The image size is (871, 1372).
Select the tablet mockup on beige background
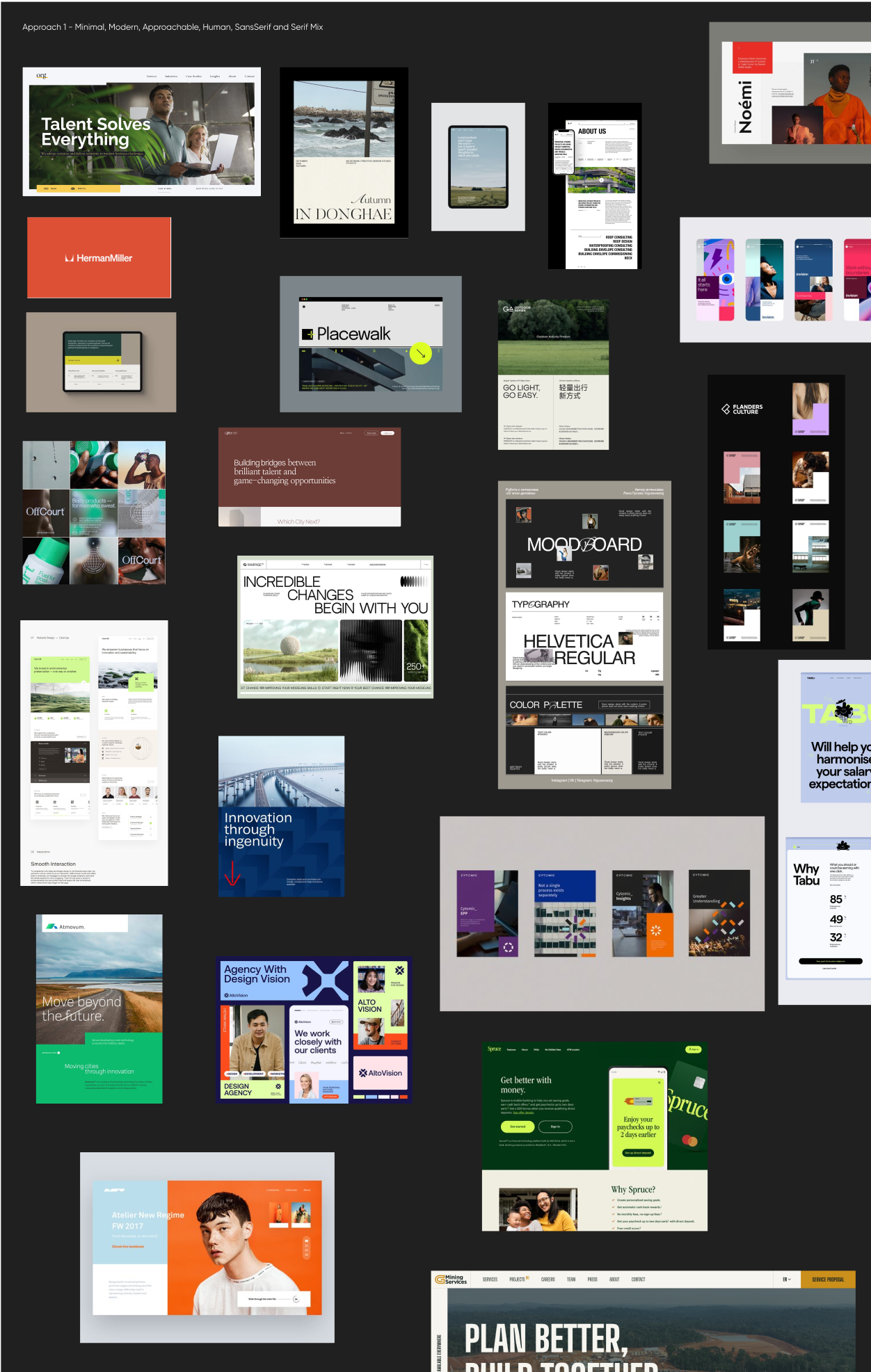102,362
